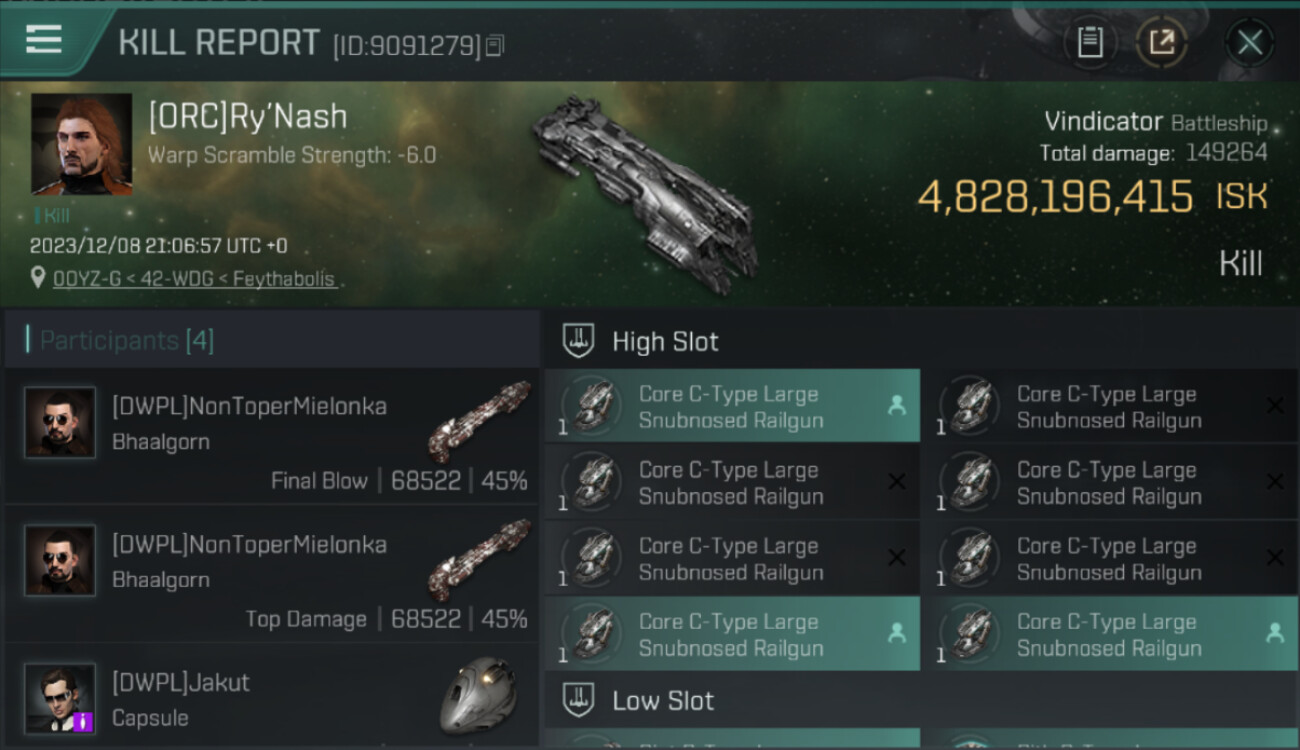Copy the kill report ID

pyautogui.click(x=496, y=45)
